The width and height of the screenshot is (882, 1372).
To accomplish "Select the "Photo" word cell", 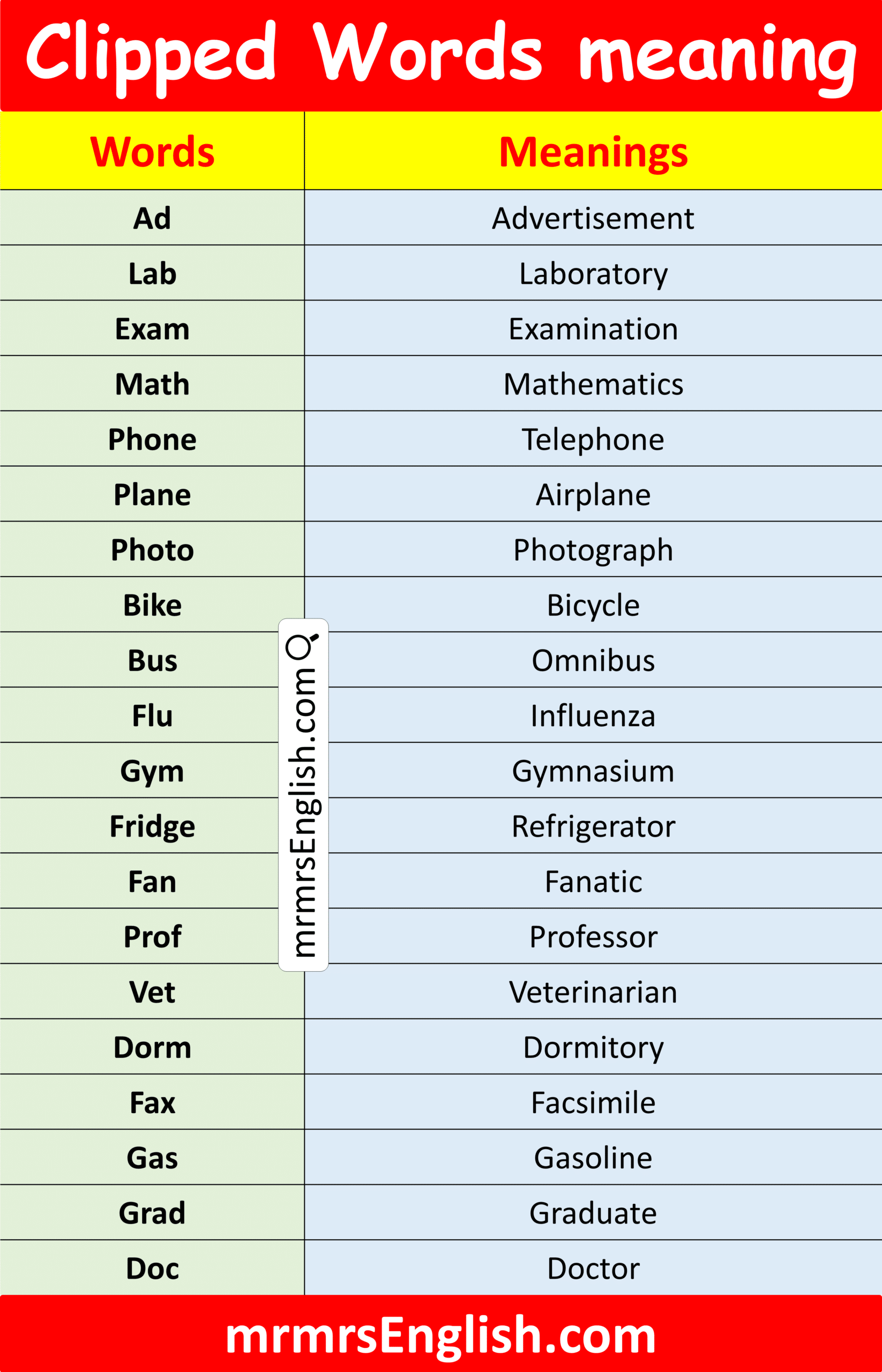I will pos(152,550).
